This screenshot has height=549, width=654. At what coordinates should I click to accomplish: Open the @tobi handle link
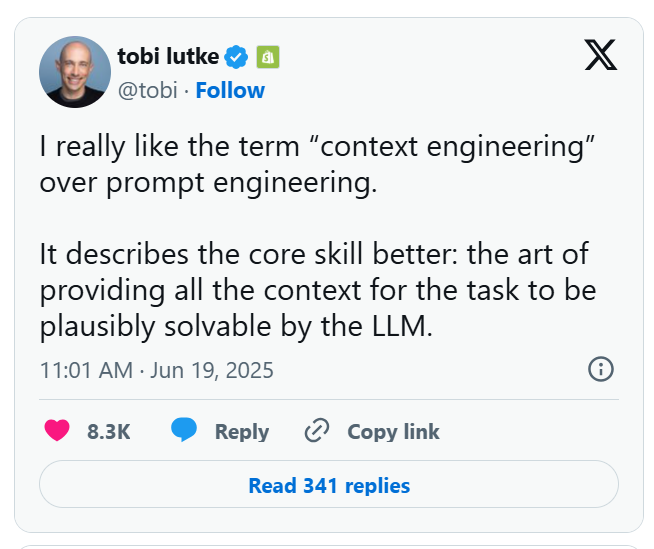[x=147, y=90]
